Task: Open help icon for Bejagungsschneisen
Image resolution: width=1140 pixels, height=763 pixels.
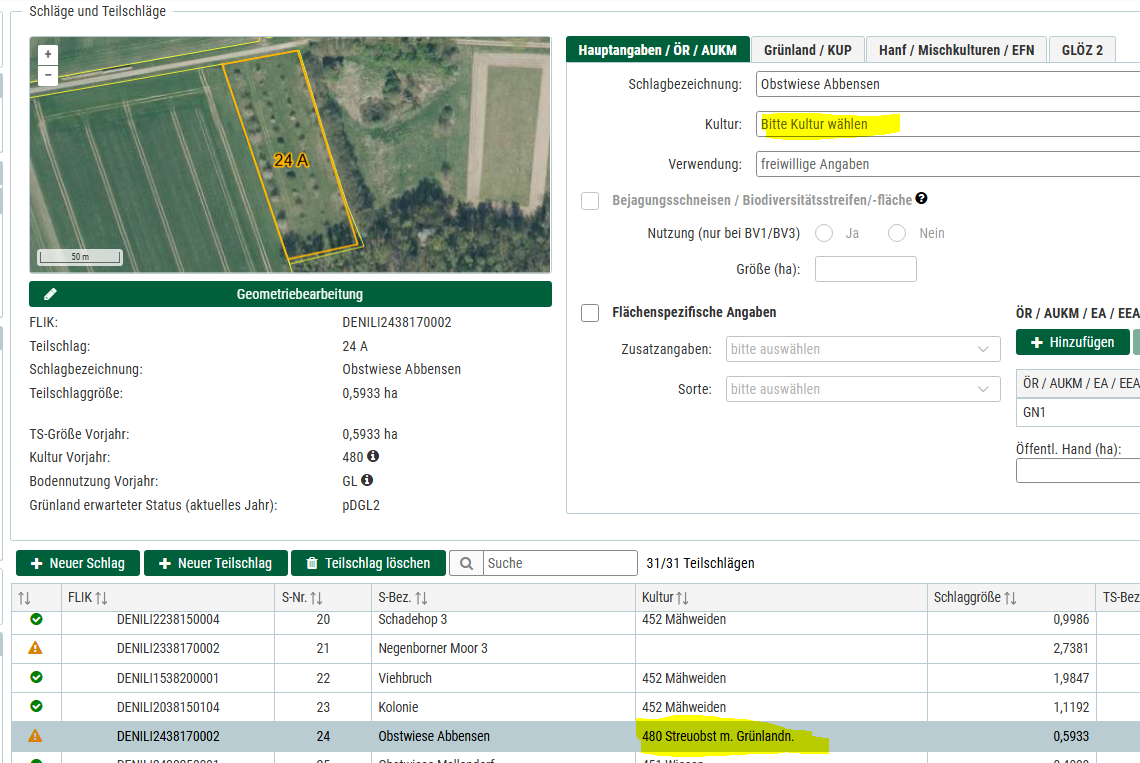Action: (921, 199)
